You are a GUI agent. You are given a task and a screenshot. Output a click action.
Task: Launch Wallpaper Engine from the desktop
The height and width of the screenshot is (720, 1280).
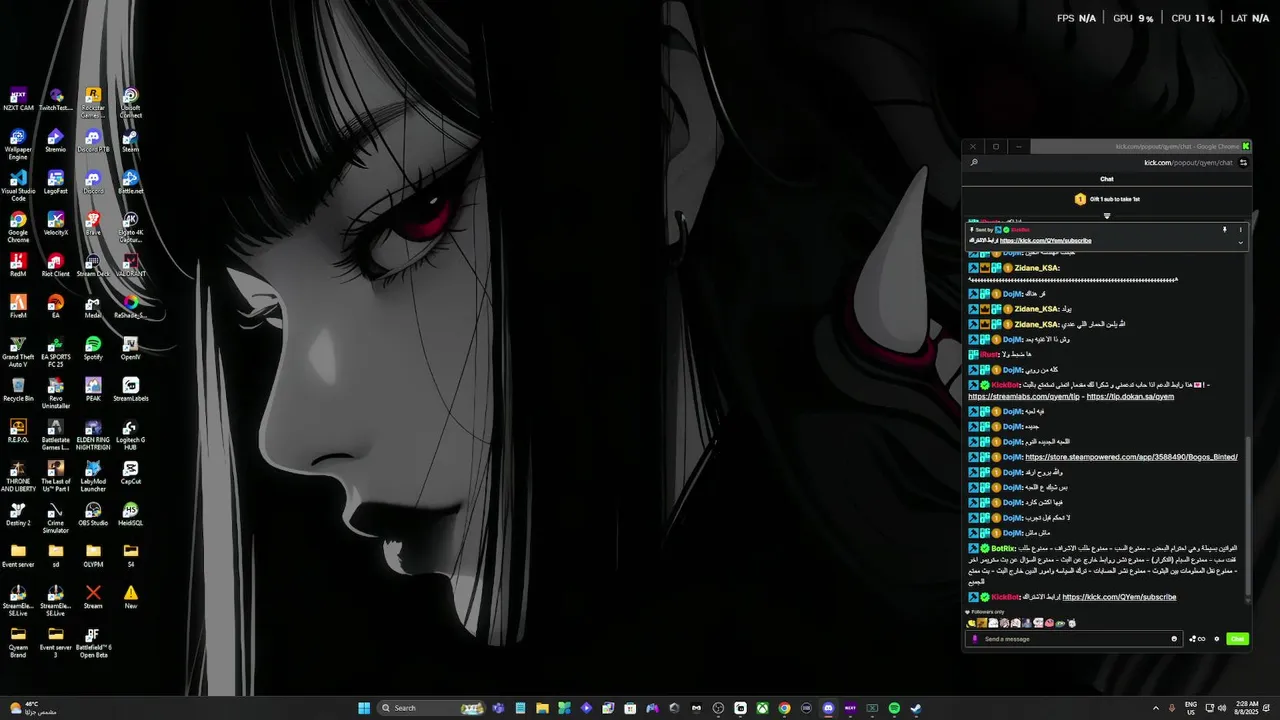tap(18, 145)
